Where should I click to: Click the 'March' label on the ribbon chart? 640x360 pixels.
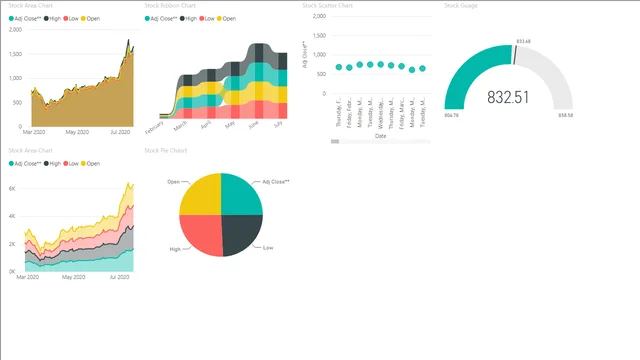pyautogui.click(x=180, y=126)
